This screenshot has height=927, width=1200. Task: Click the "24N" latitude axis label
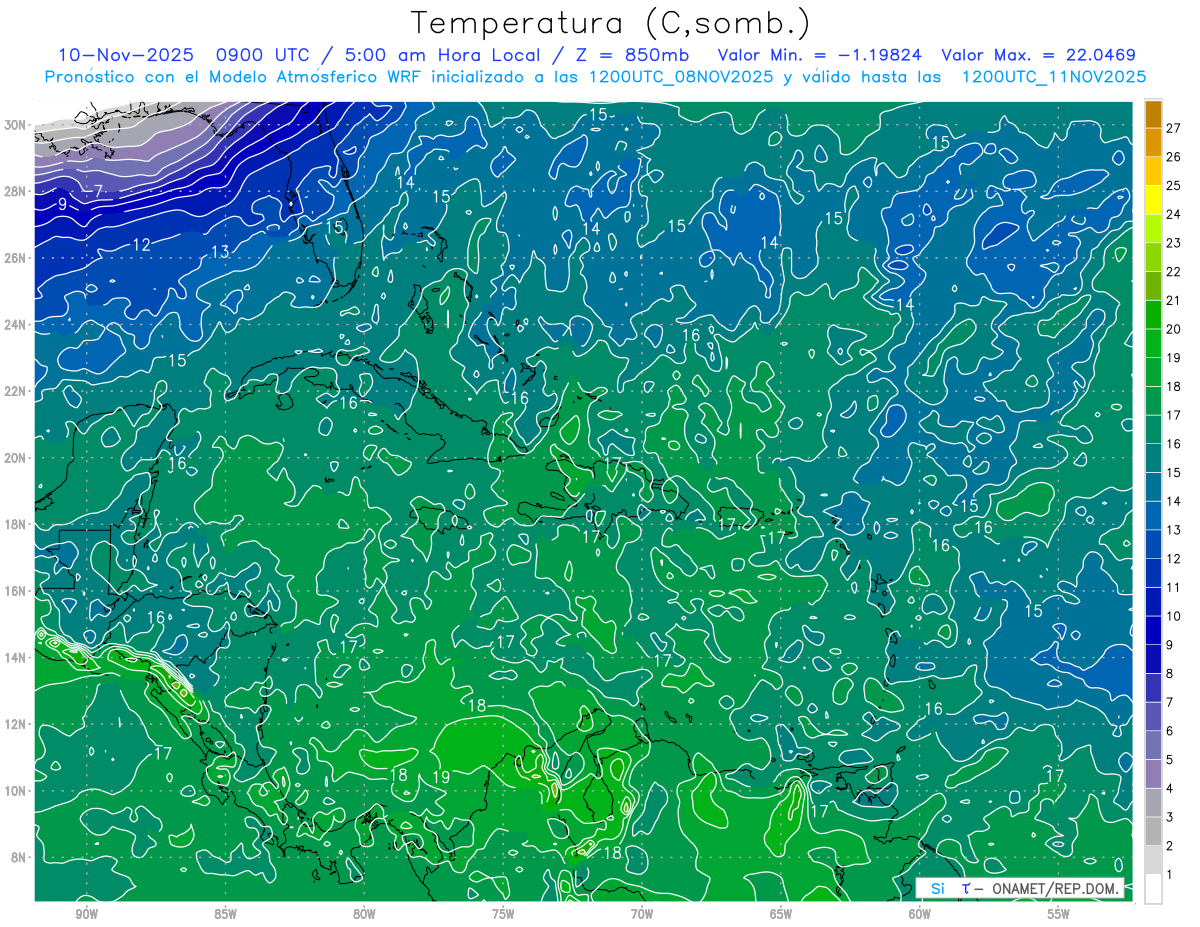tap(17, 324)
